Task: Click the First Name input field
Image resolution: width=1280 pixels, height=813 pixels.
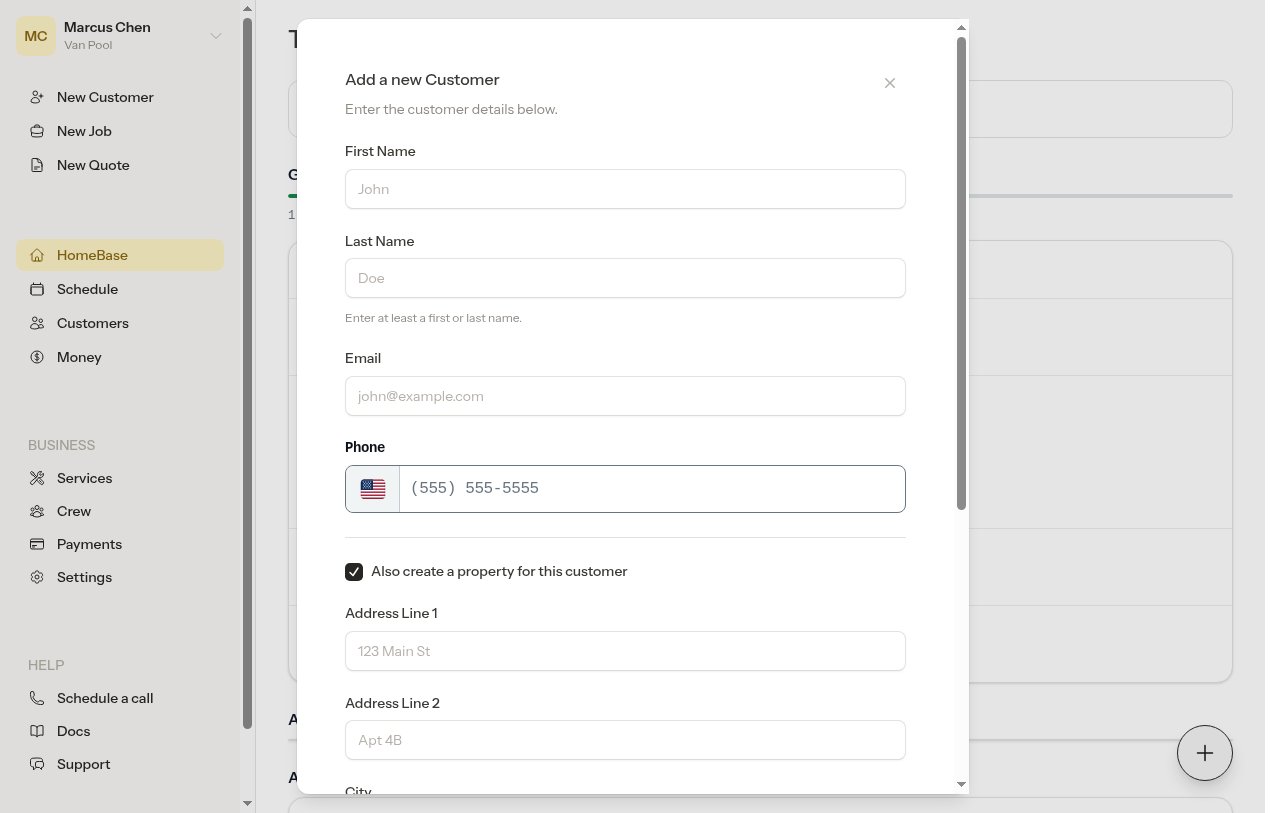Action: (x=625, y=189)
